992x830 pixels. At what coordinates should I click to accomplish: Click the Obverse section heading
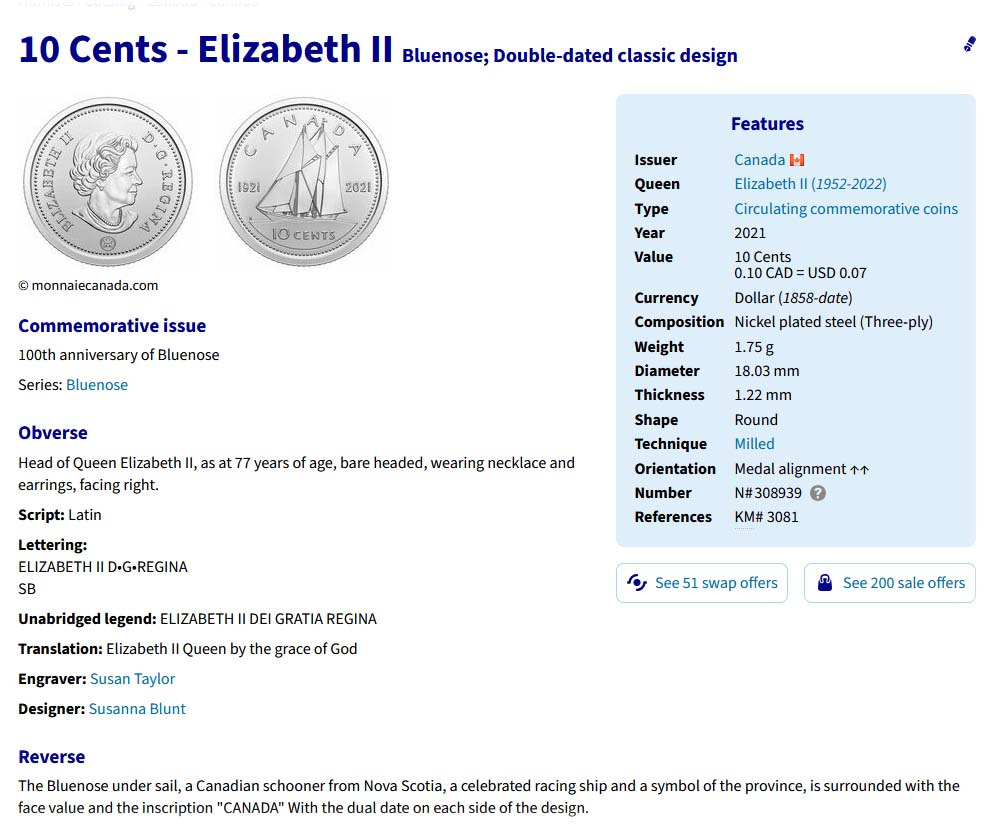pyautogui.click(x=53, y=433)
